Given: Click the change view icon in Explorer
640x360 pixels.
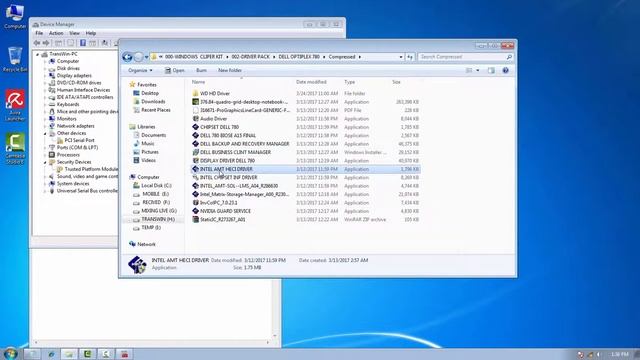Looking at the screenshot, I should tap(469, 70).
